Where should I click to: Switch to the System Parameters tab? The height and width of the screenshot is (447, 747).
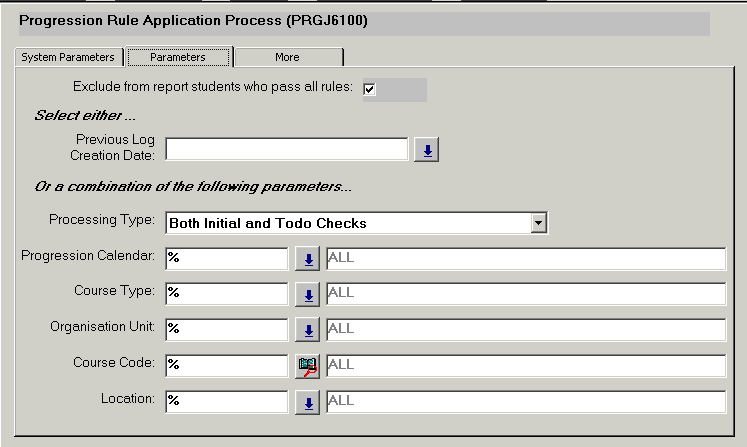pos(68,57)
